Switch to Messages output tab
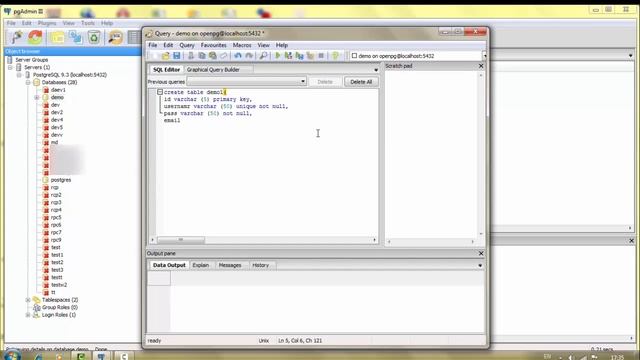This screenshot has width=640, height=360. (230, 265)
